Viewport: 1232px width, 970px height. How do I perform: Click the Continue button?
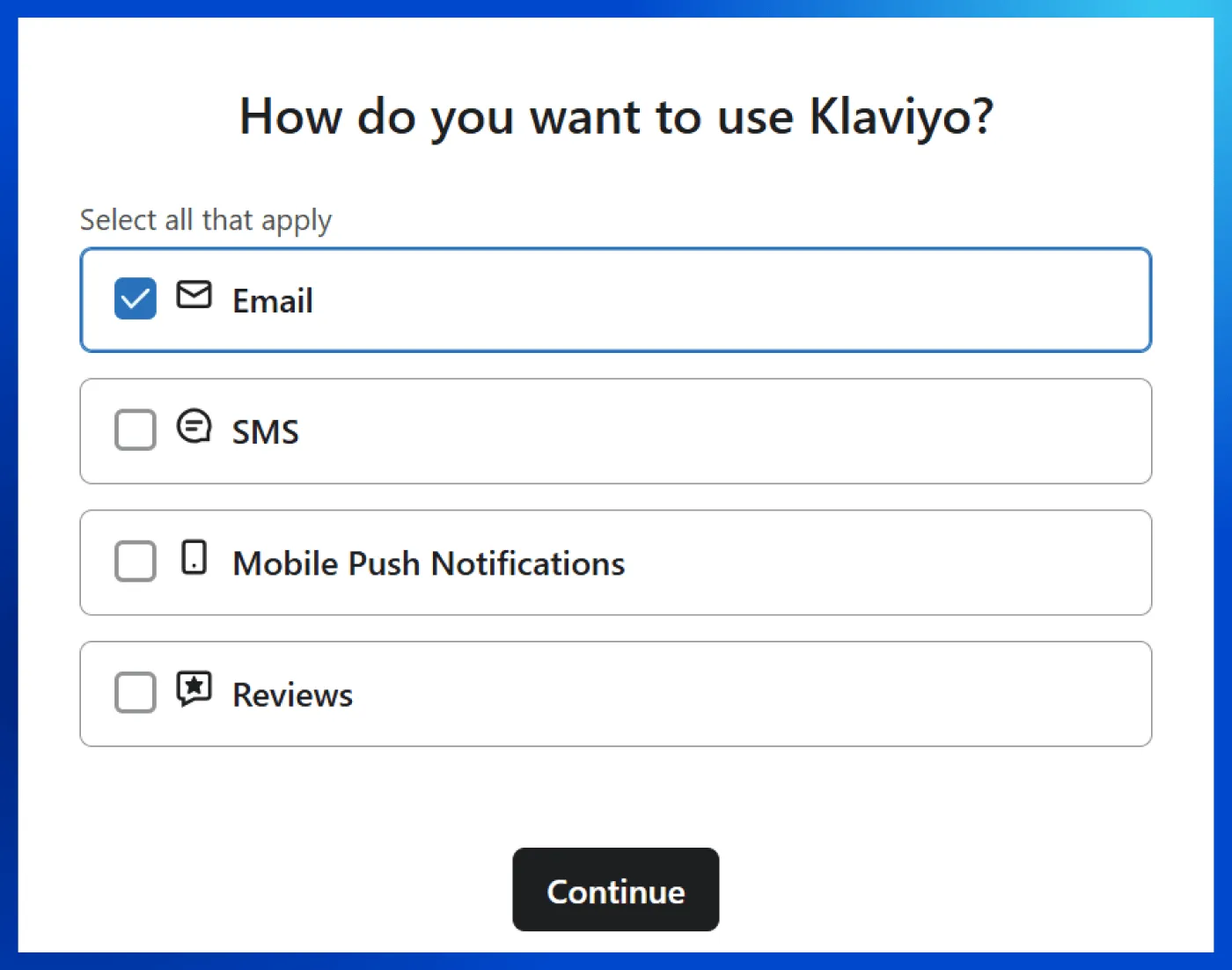pyautogui.click(x=615, y=890)
